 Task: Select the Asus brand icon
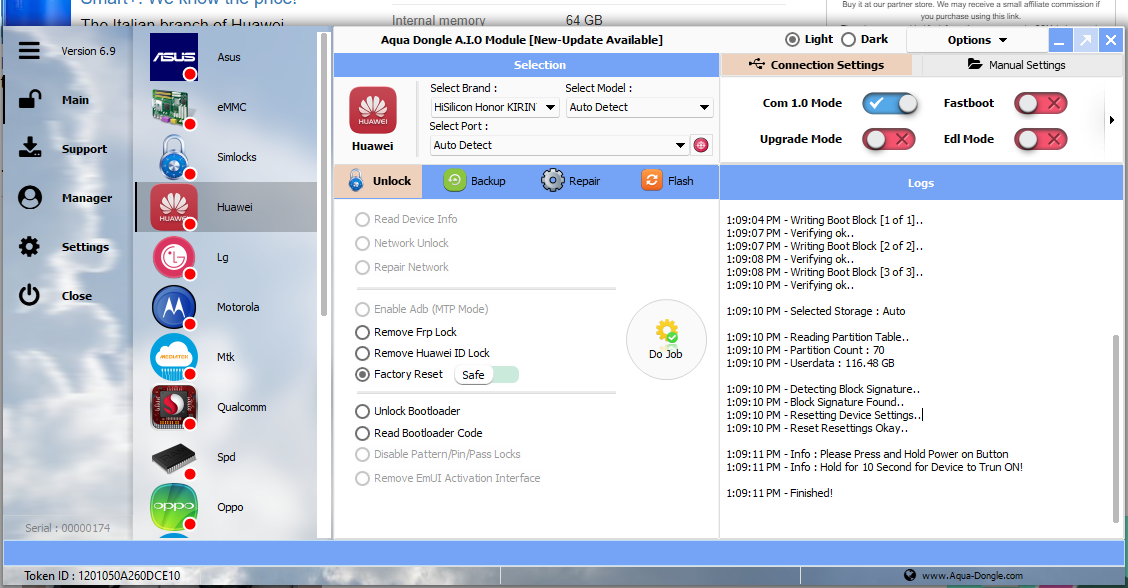click(x=174, y=58)
